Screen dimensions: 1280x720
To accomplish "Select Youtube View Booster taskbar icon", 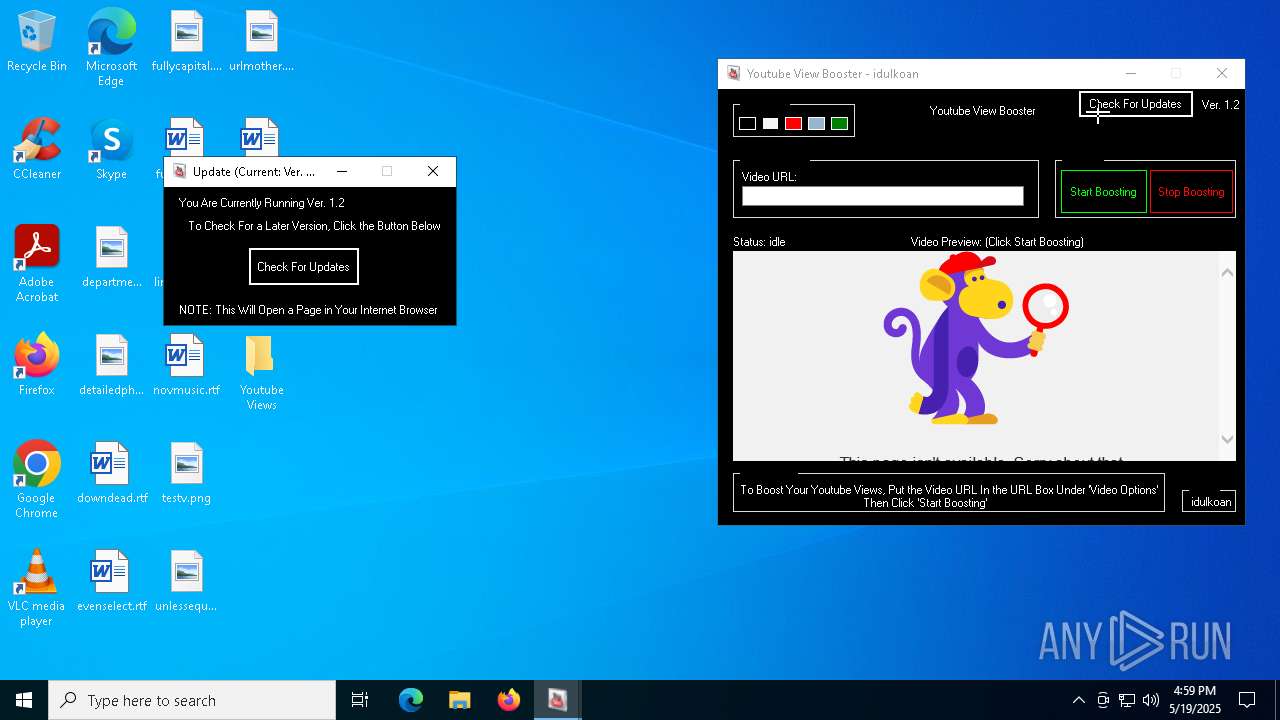I will 558,700.
